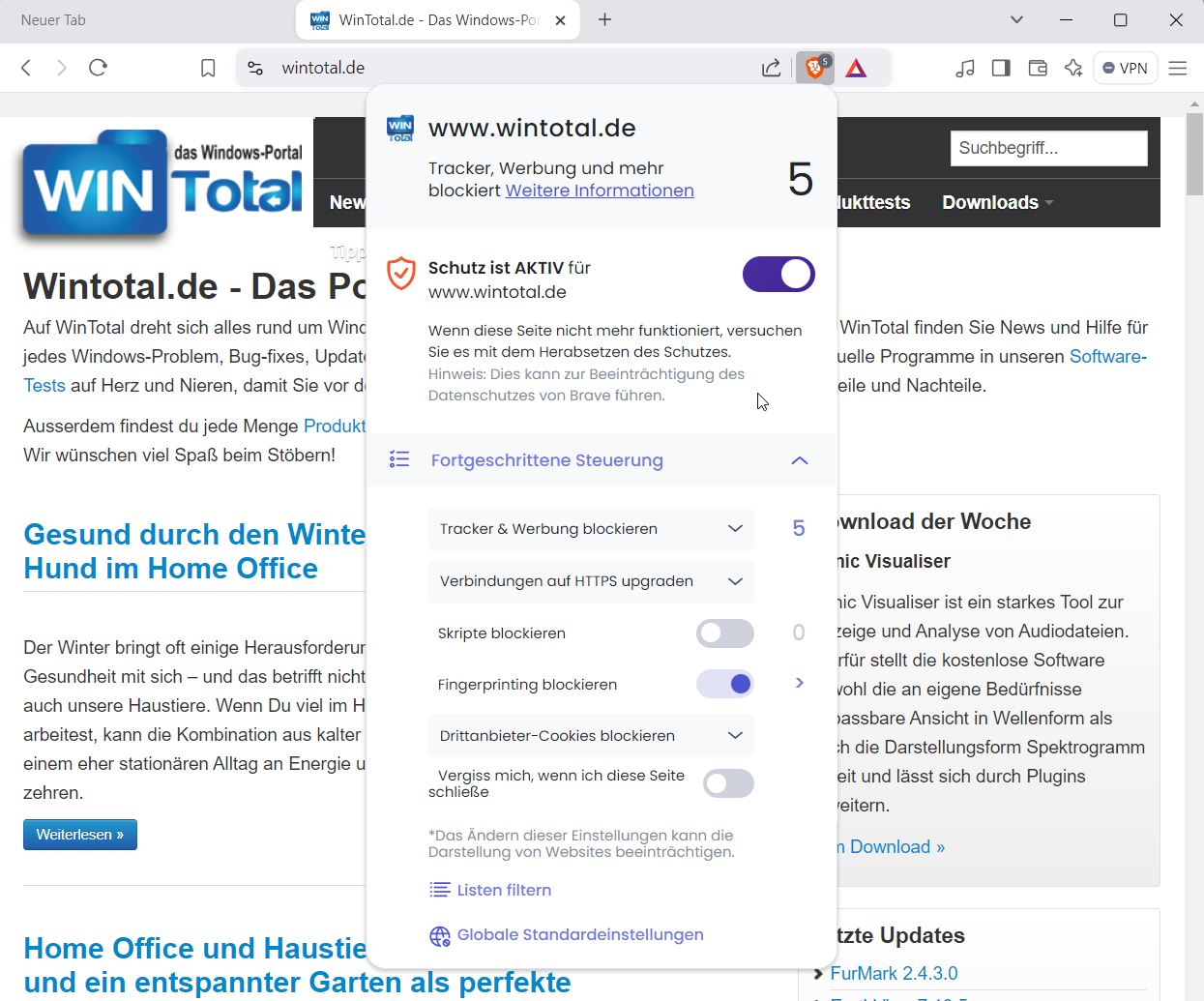Open the tab search dropdown arrow
The width and height of the screenshot is (1204, 1001).
coord(1016,19)
